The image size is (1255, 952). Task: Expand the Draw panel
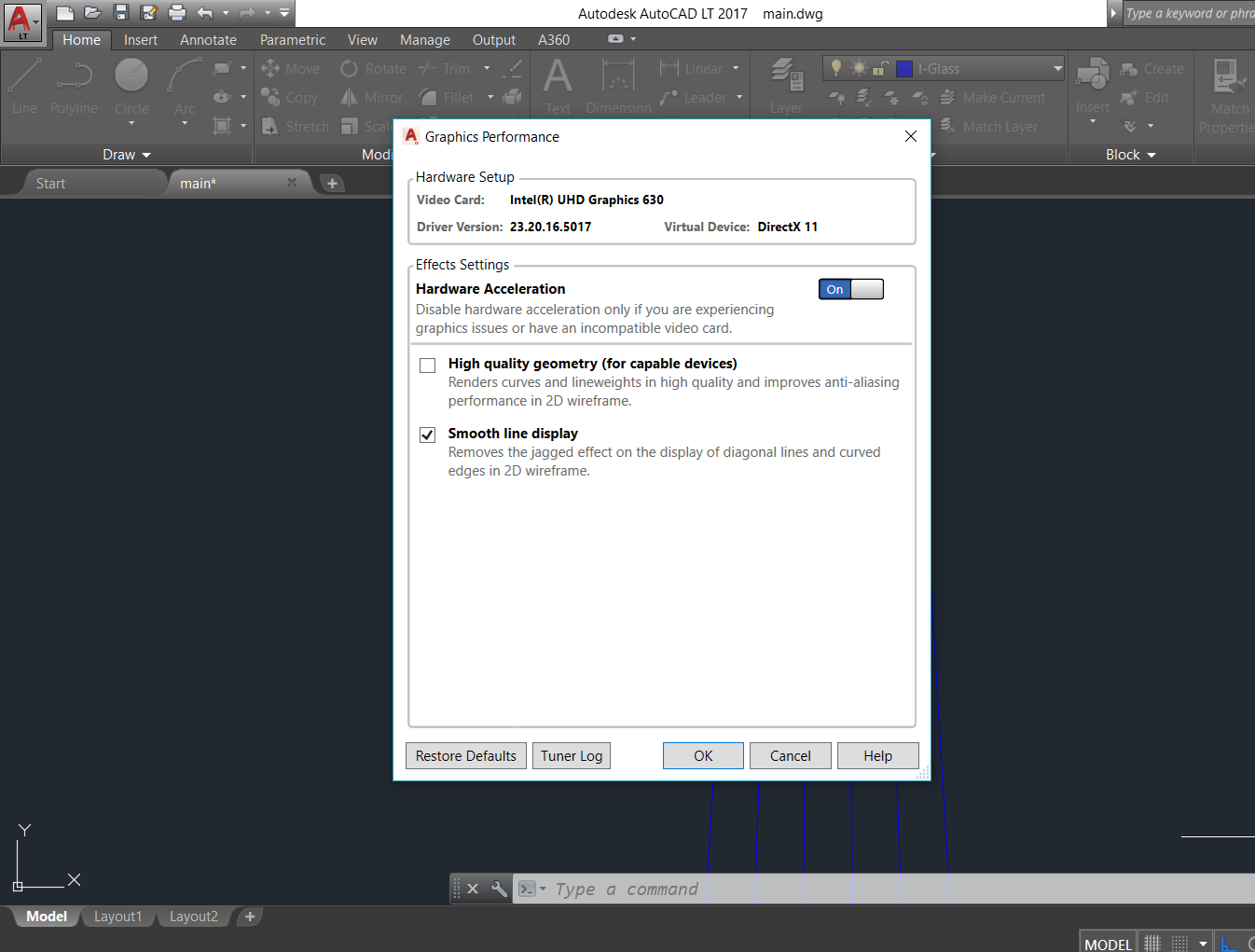[x=127, y=154]
